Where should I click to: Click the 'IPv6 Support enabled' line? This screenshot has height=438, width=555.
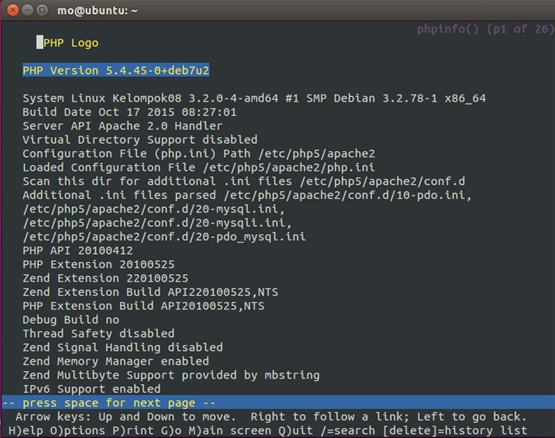coord(92,389)
